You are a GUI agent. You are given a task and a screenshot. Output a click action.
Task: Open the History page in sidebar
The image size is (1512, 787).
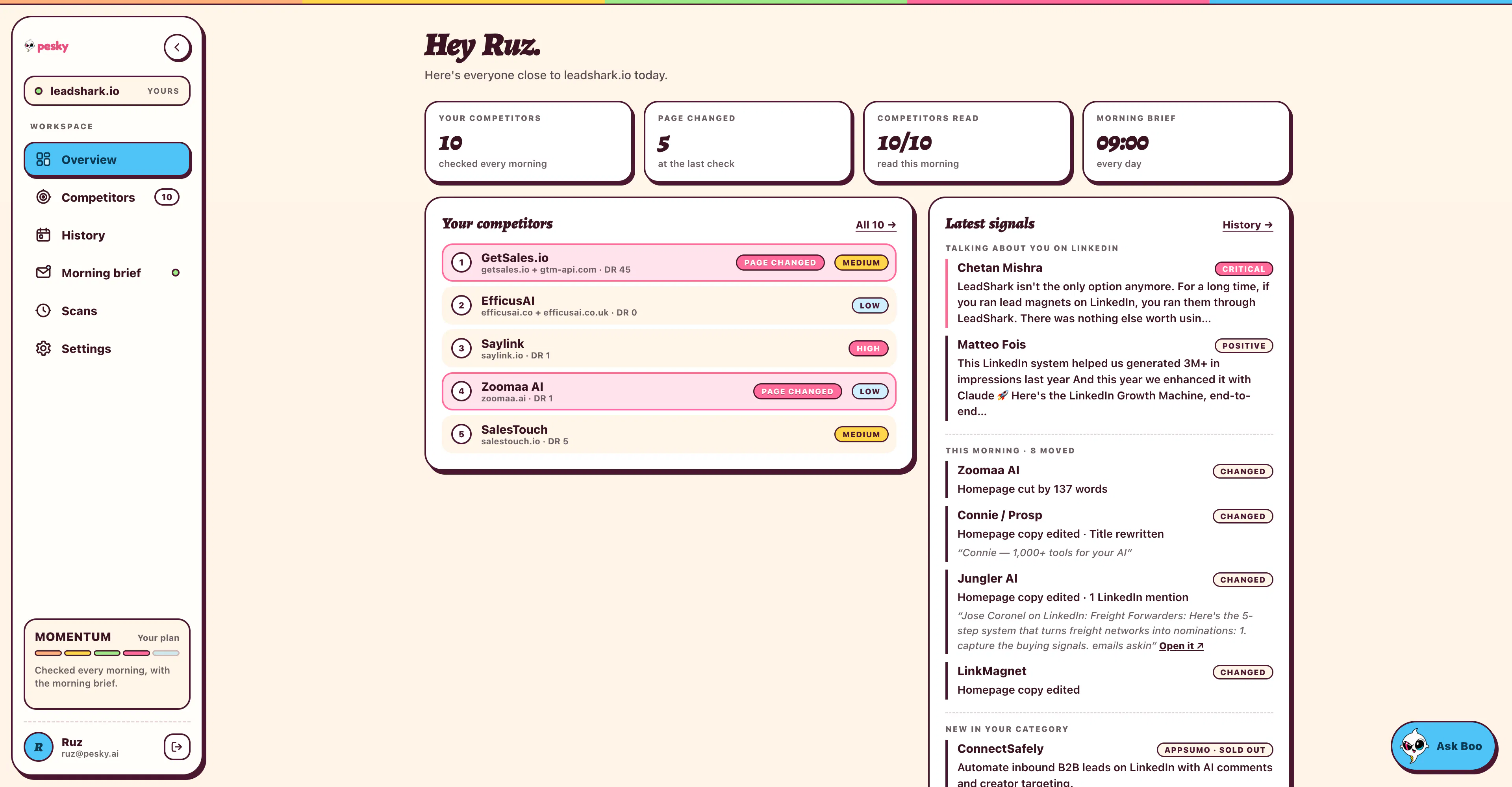tap(107, 235)
